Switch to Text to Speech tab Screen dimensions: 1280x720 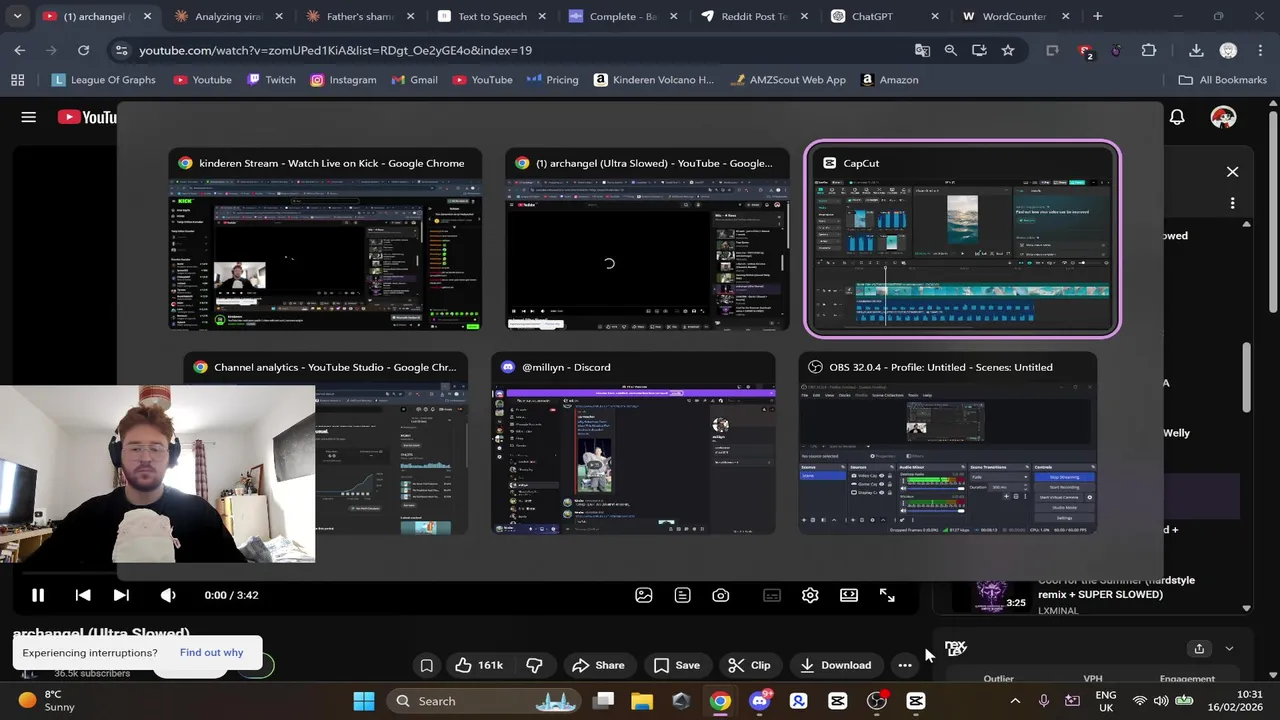click(x=492, y=16)
